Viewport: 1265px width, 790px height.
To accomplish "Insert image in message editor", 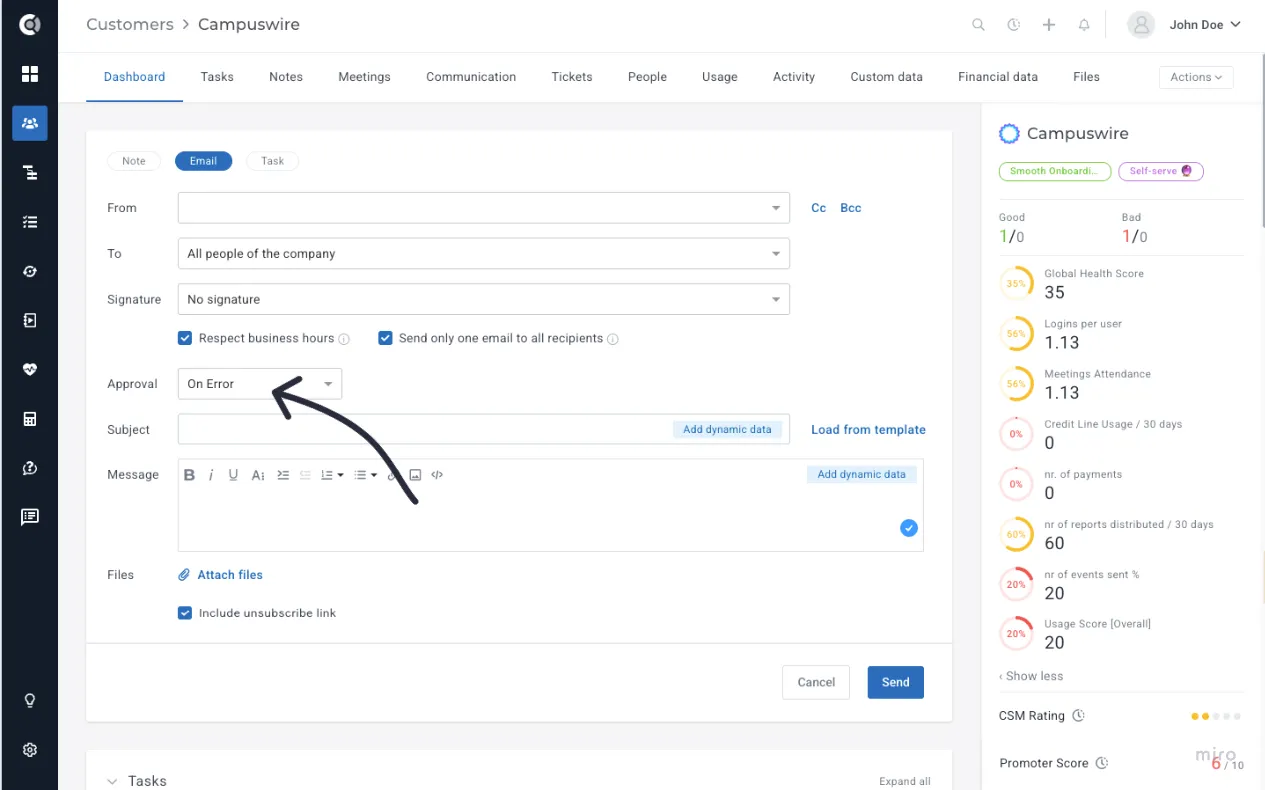I will [415, 475].
